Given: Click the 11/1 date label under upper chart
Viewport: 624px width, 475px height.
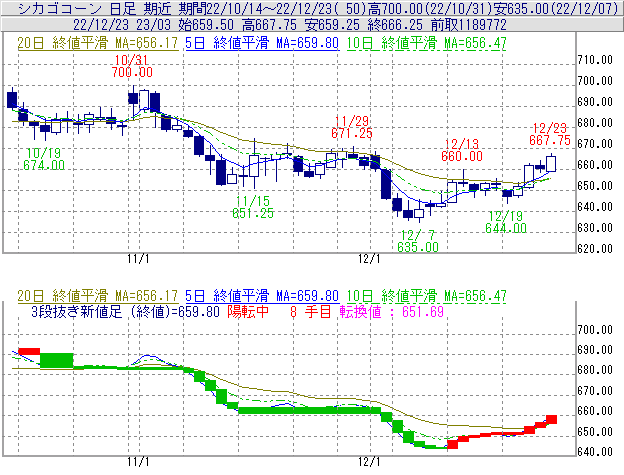Looking at the screenshot, I should pyautogui.click(x=138, y=259).
